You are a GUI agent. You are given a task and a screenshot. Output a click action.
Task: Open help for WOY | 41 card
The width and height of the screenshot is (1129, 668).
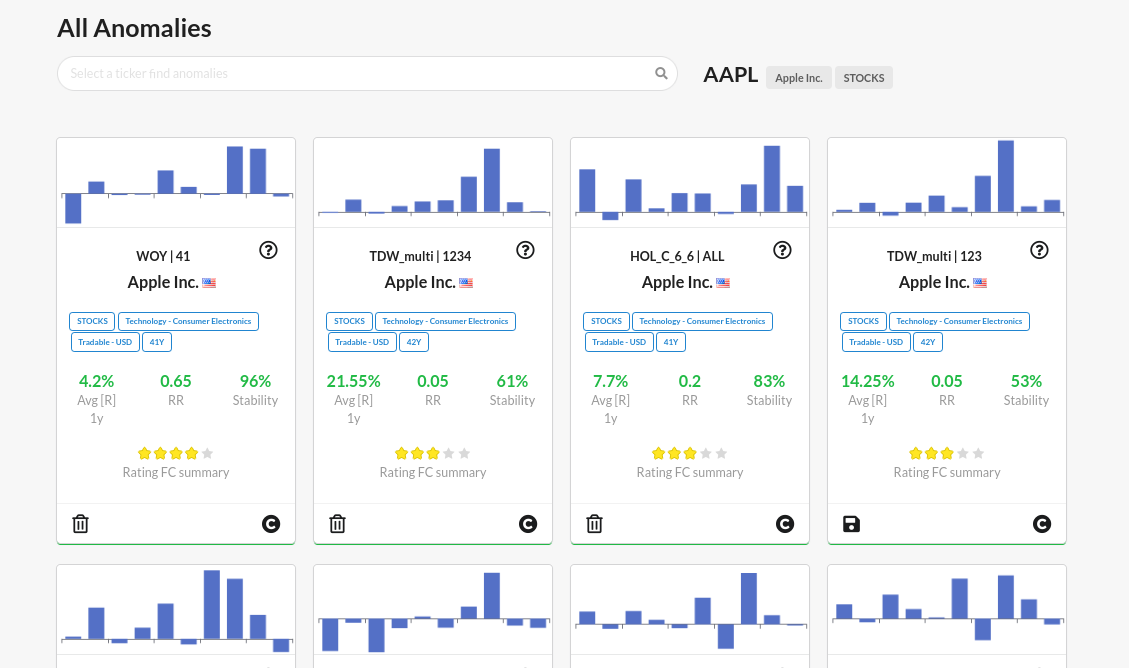269,250
